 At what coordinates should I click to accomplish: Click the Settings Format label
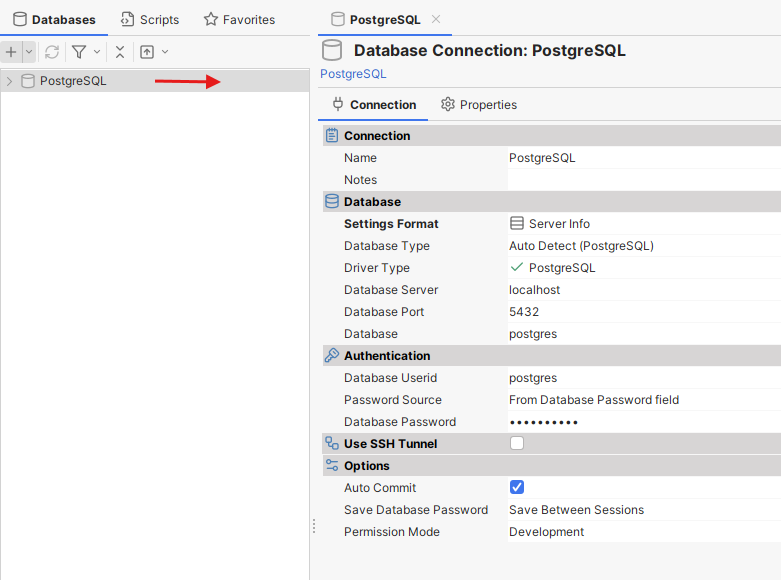[391, 224]
